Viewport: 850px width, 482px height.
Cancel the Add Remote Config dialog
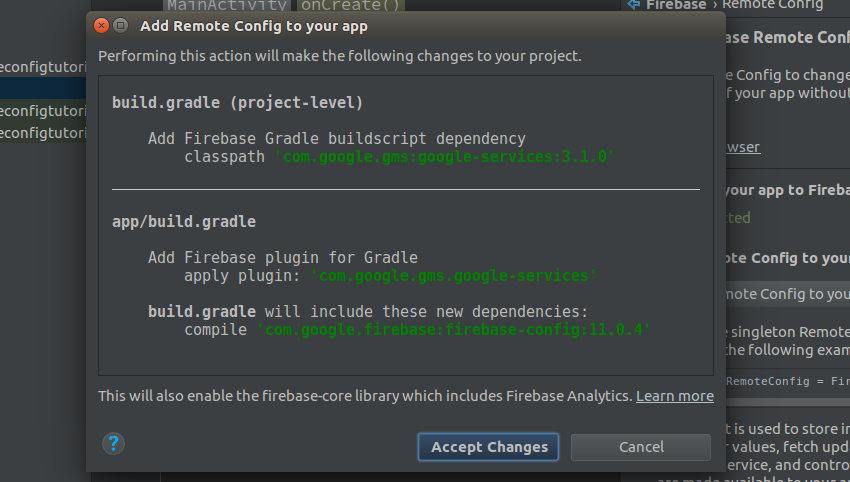point(641,447)
